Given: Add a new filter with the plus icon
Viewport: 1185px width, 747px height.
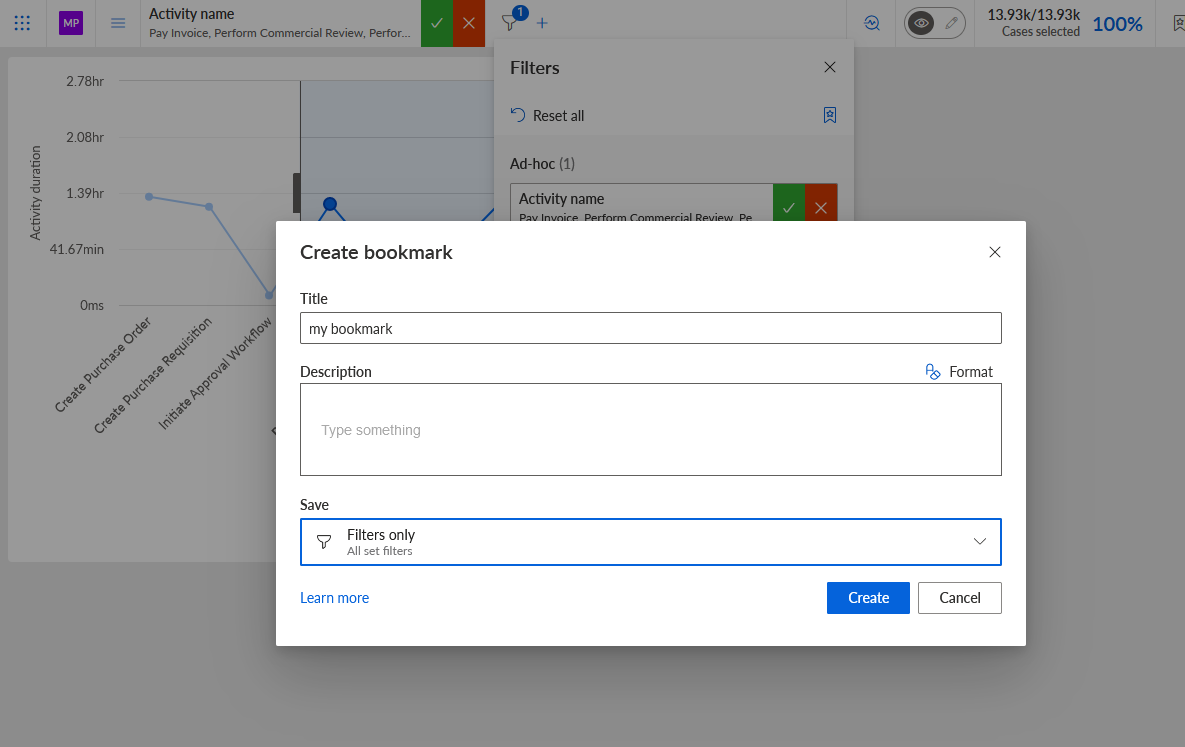Looking at the screenshot, I should click(x=542, y=23).
